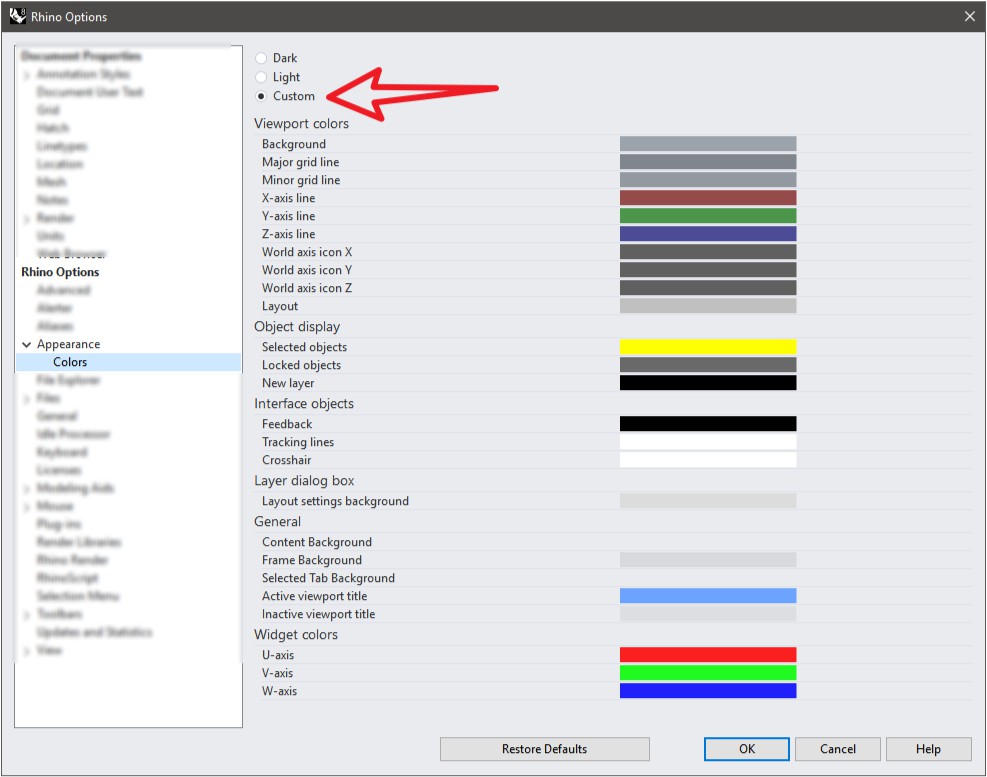Change the World axis icon Z swatch
This screenshot has height=777, width=987.
[x=708, y=288]
